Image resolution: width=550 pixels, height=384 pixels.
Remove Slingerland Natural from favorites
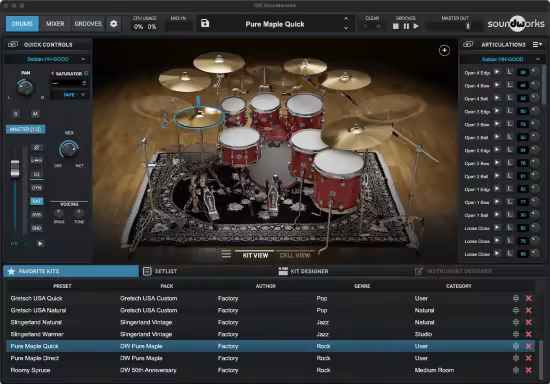point(528,322)
